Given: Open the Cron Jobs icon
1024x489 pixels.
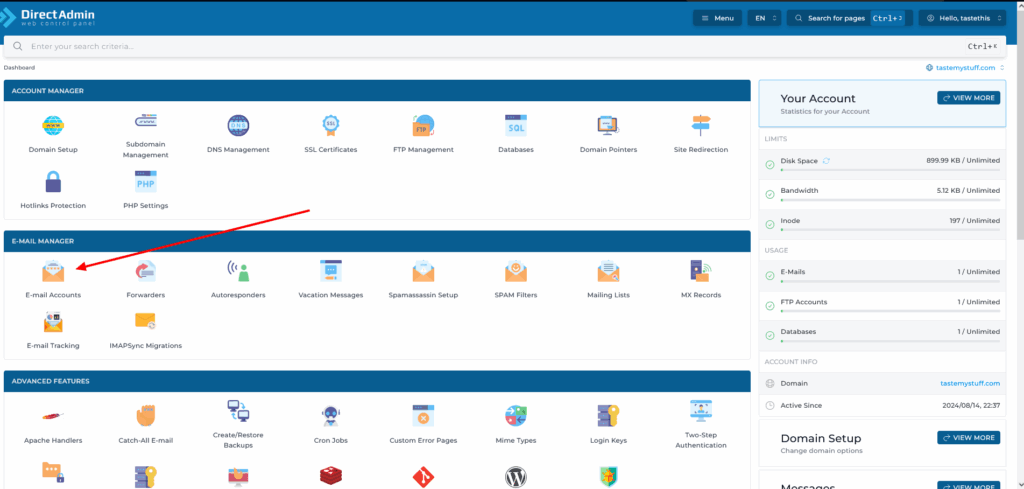Looking at the screenshot, I should click(x=331, y=416).
